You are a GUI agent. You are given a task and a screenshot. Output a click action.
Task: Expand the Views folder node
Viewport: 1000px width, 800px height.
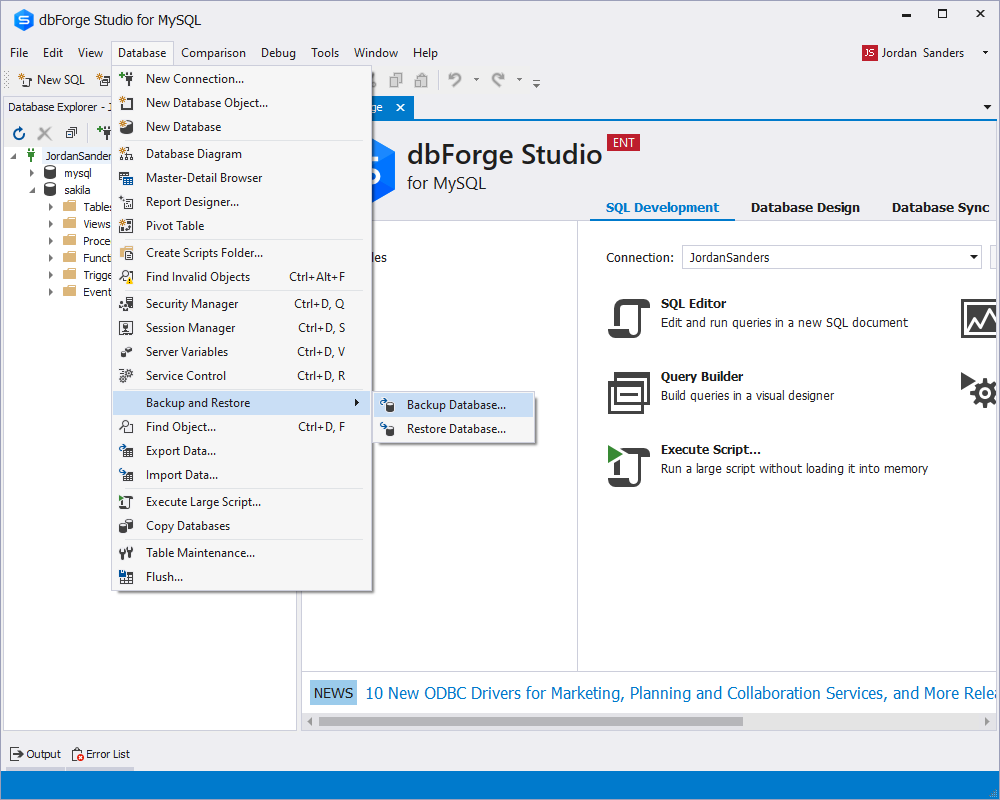click(x=51, y=224)
